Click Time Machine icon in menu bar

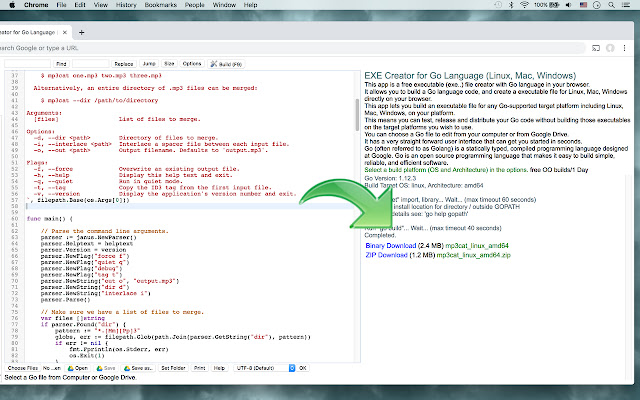pos(498,5)
